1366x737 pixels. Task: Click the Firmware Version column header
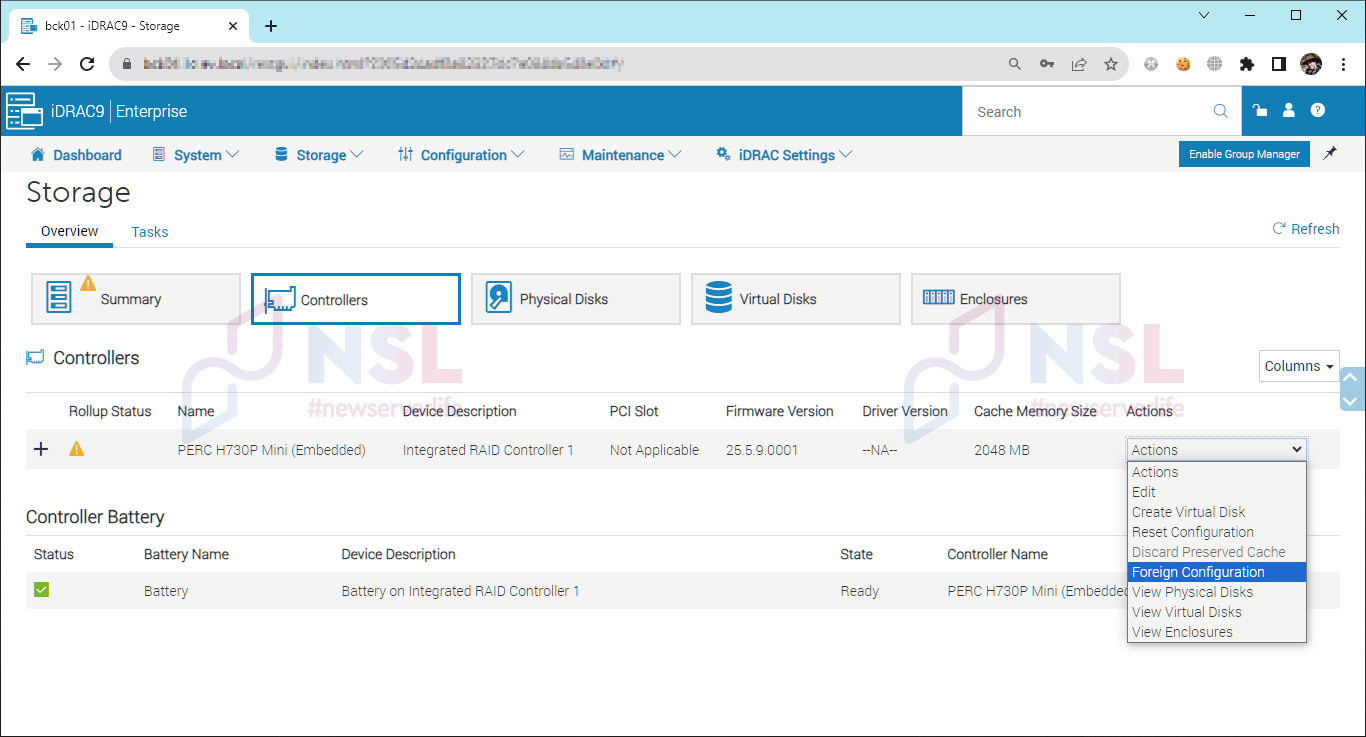(x=779, y=411)
